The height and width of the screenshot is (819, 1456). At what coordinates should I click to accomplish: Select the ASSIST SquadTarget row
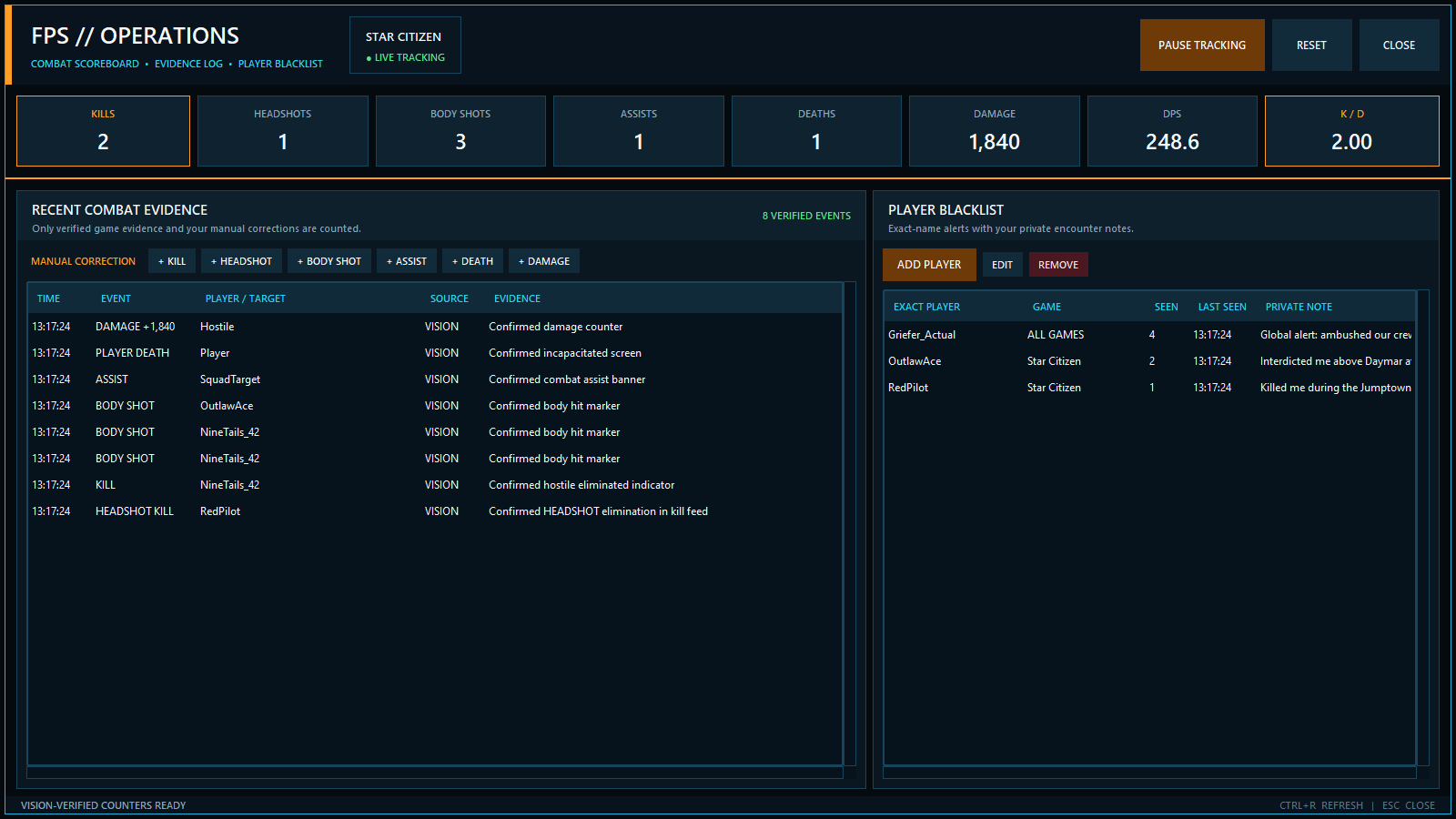tap(434, 379)
